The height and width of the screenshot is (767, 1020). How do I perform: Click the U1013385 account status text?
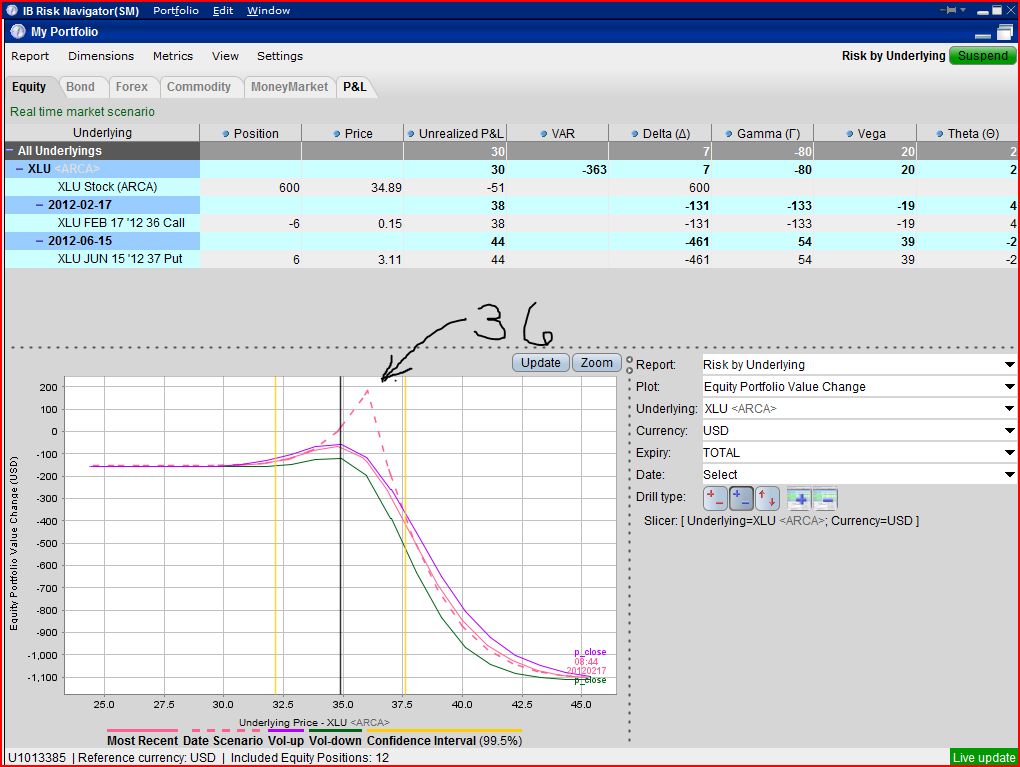37,758
